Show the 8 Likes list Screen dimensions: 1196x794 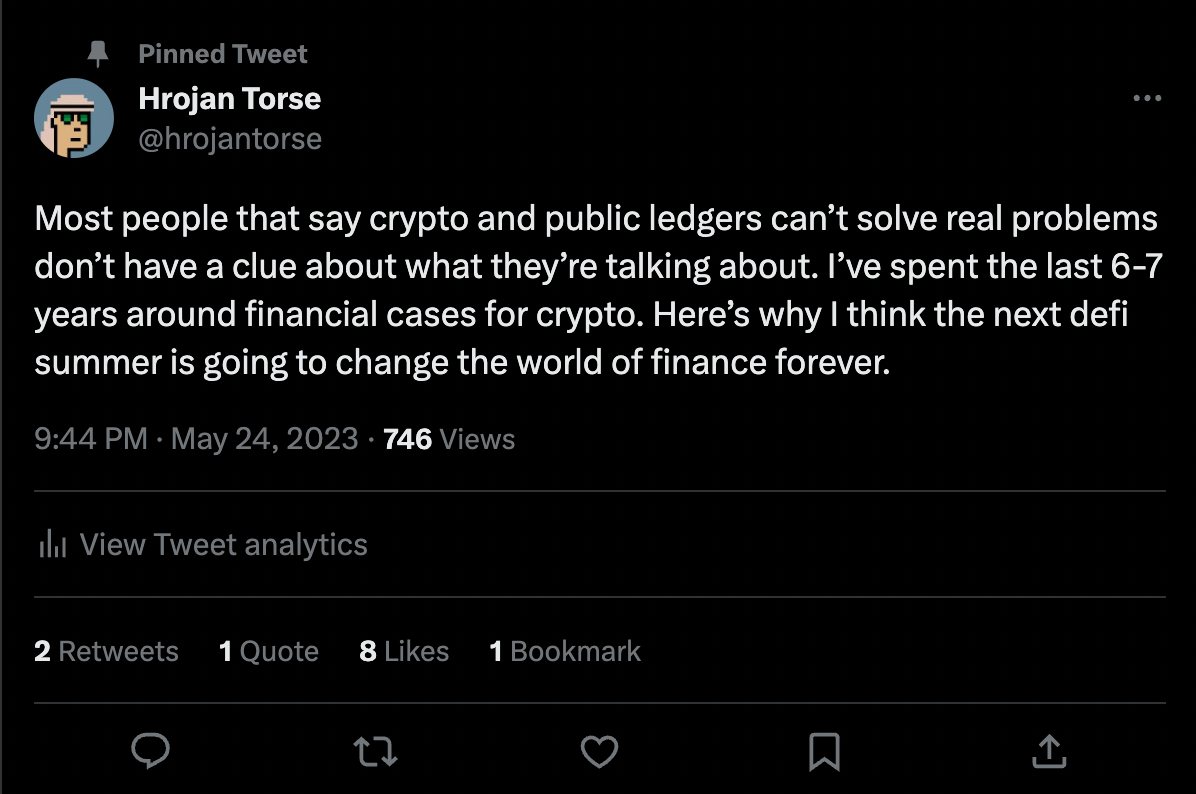[404, 652]
